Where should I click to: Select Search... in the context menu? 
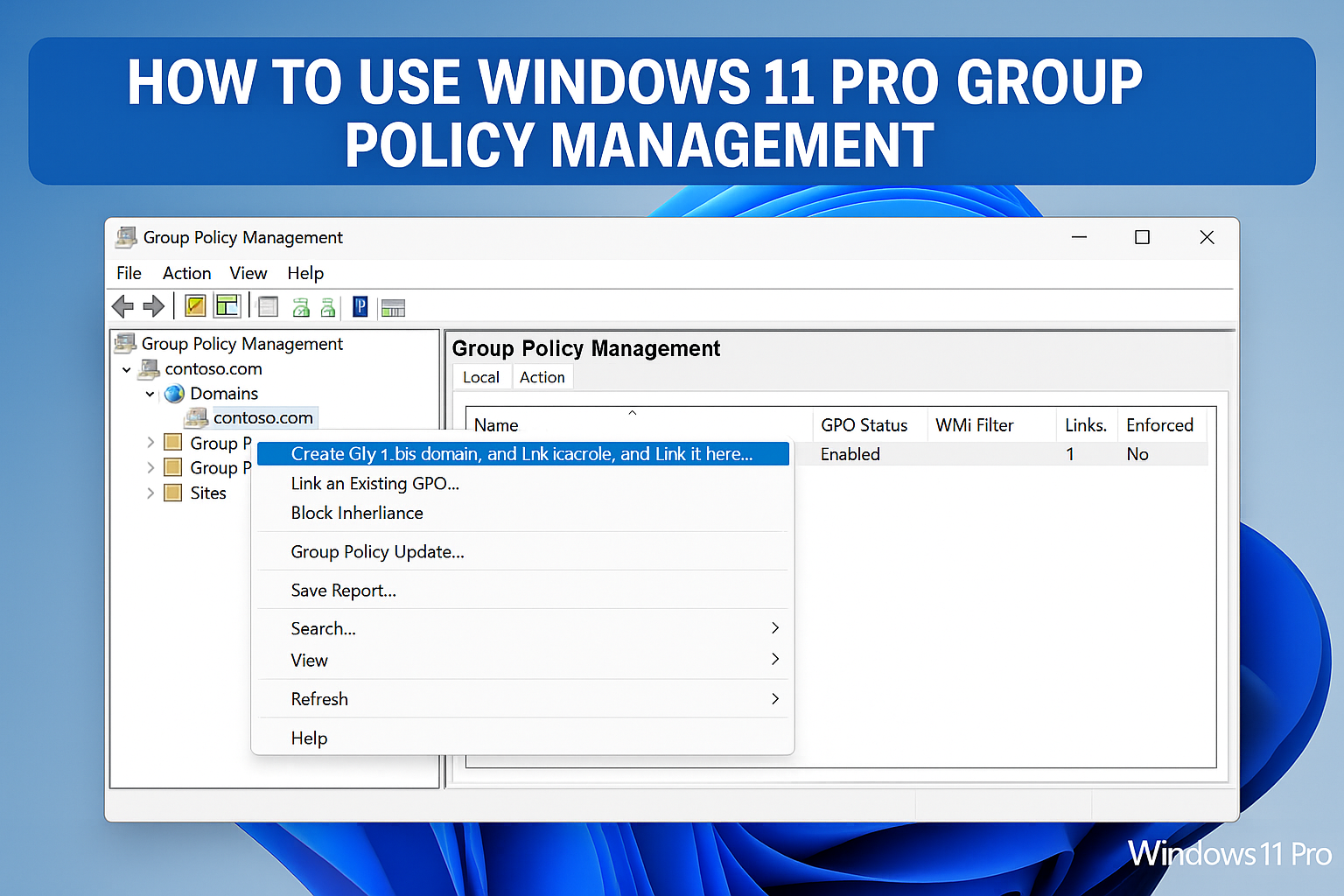click(x=523, y=629)
